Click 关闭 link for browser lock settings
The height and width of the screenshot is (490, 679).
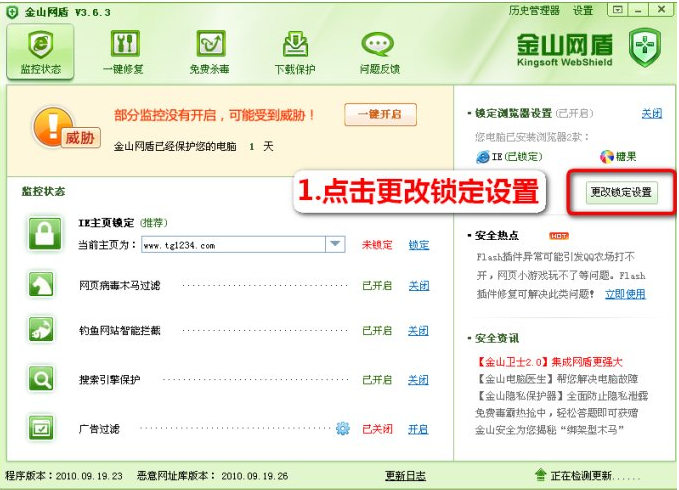(652, 114)
